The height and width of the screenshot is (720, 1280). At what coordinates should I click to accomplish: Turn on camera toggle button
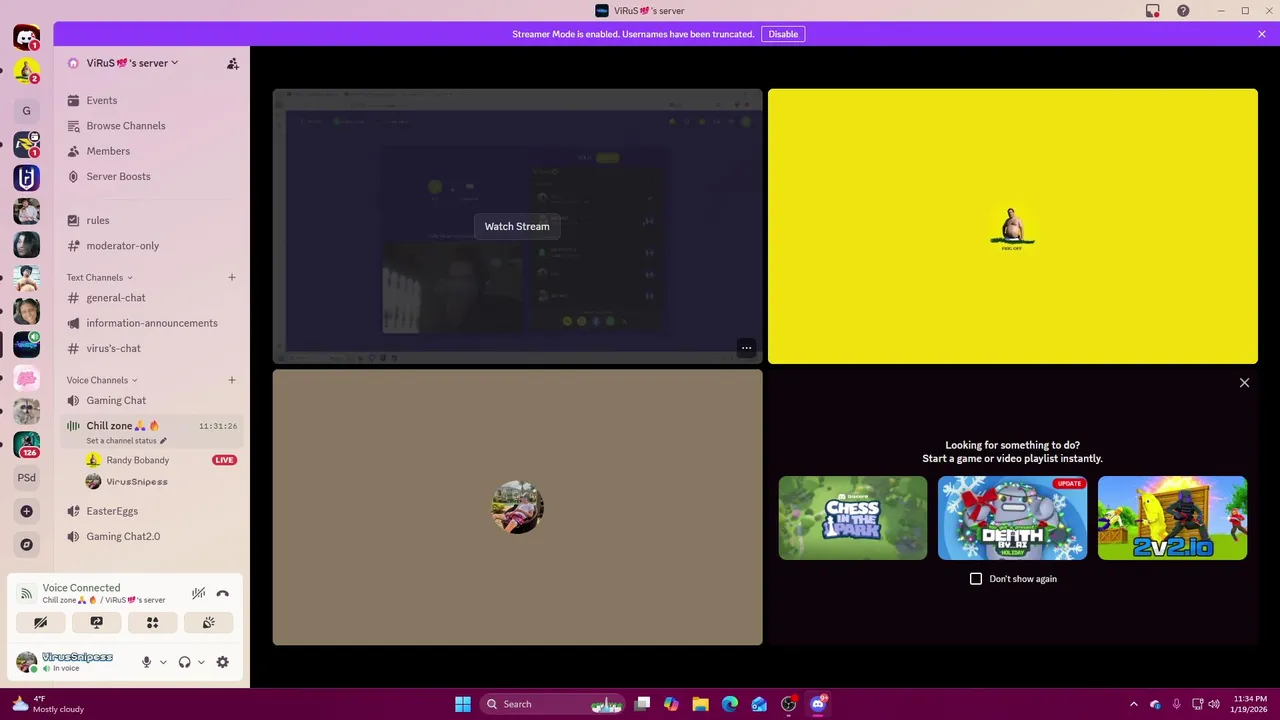pyautogui.click(x=41, y=622)
